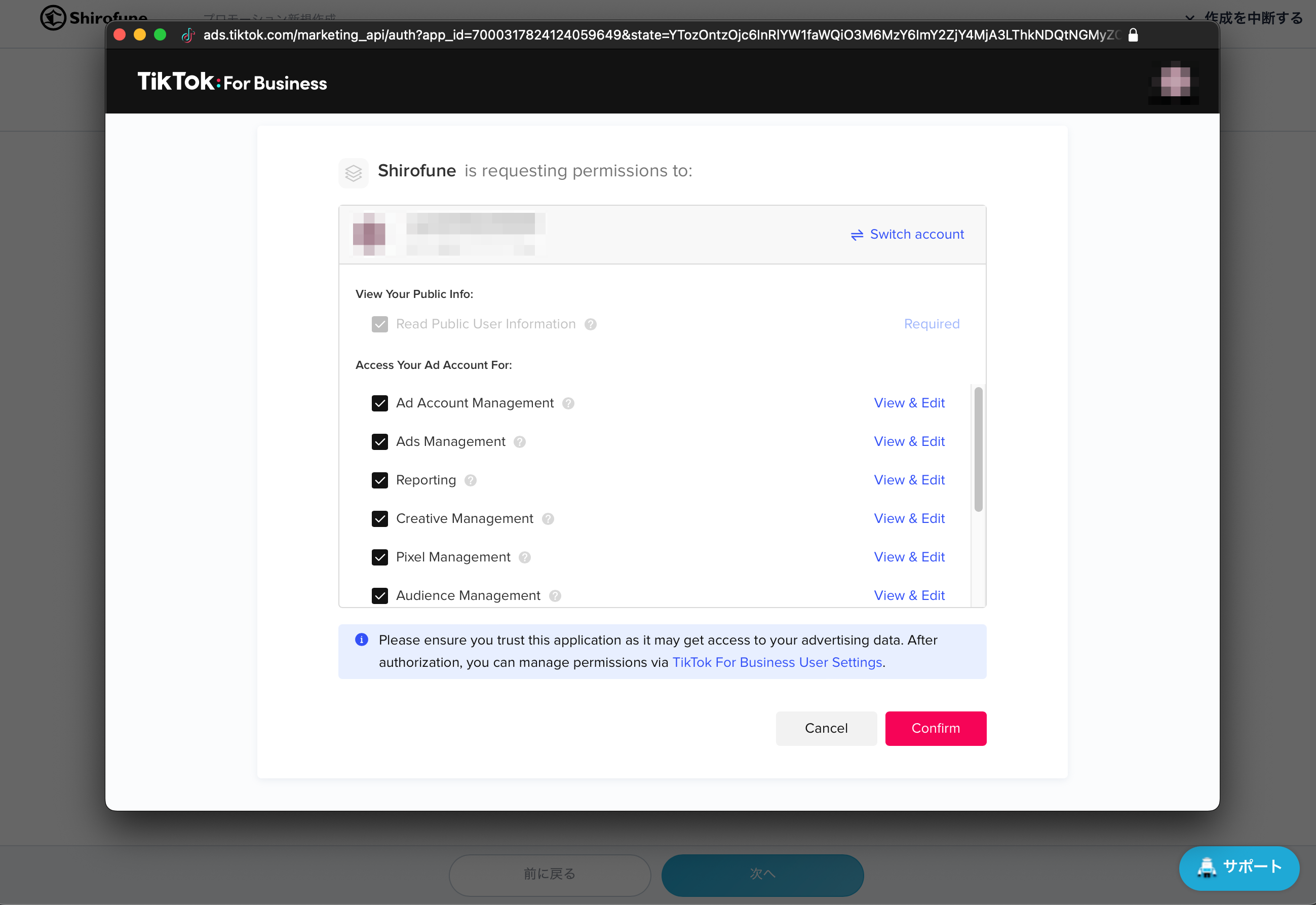Click help icon next to Reporting

click(x=471, y=480)
